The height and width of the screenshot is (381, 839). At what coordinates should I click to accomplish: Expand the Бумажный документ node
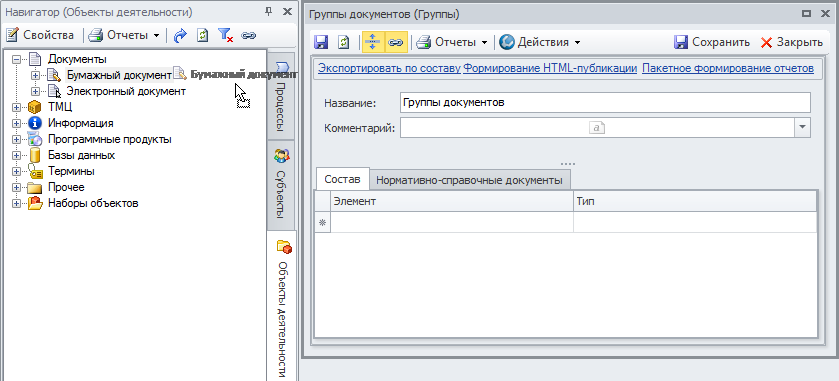click(35, 75)
